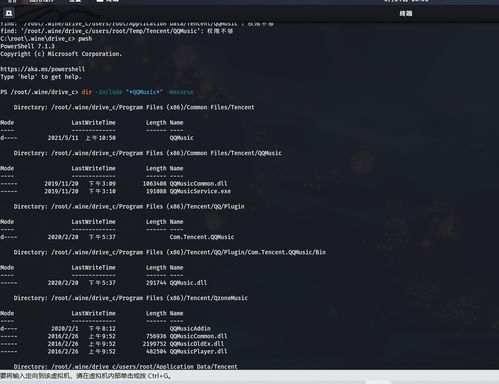Click Directory line ending in Com.Tencent.QQMusic/Bin
This screenshot has width=499, height=384.
point(170,252)
